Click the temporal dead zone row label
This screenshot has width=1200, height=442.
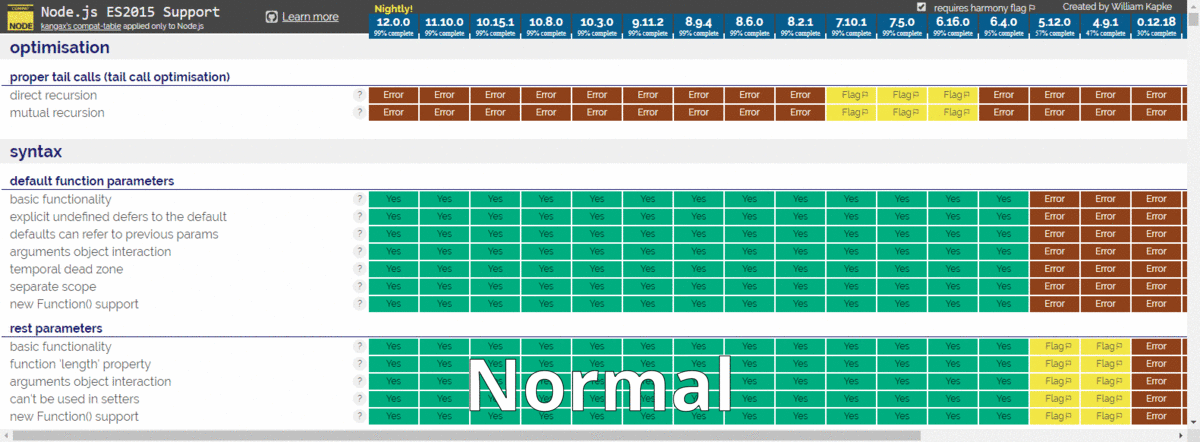pyautogui.click(x=68, y=269)
